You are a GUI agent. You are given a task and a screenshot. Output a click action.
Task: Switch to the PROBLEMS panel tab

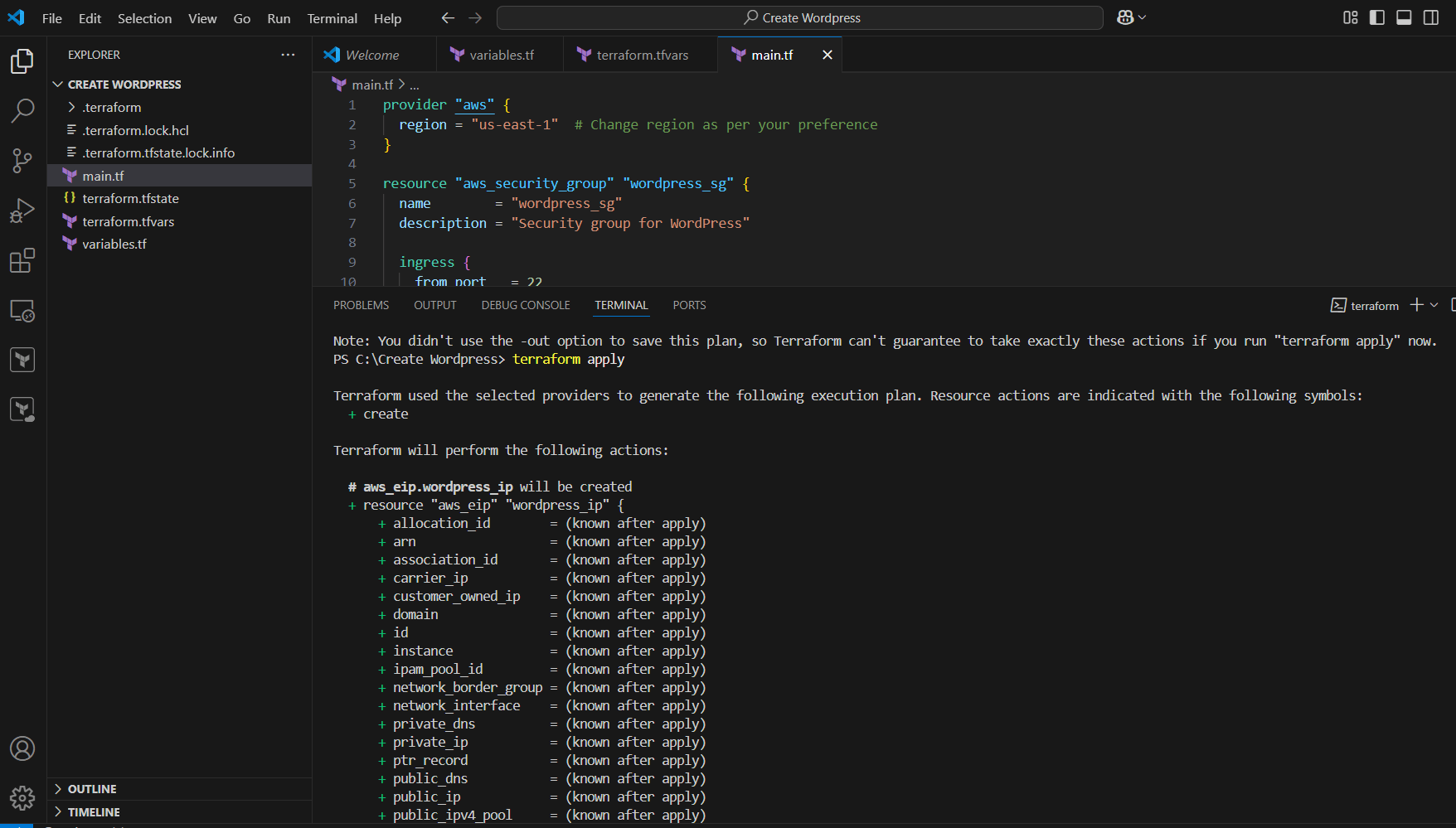click(x=361, y=305)
